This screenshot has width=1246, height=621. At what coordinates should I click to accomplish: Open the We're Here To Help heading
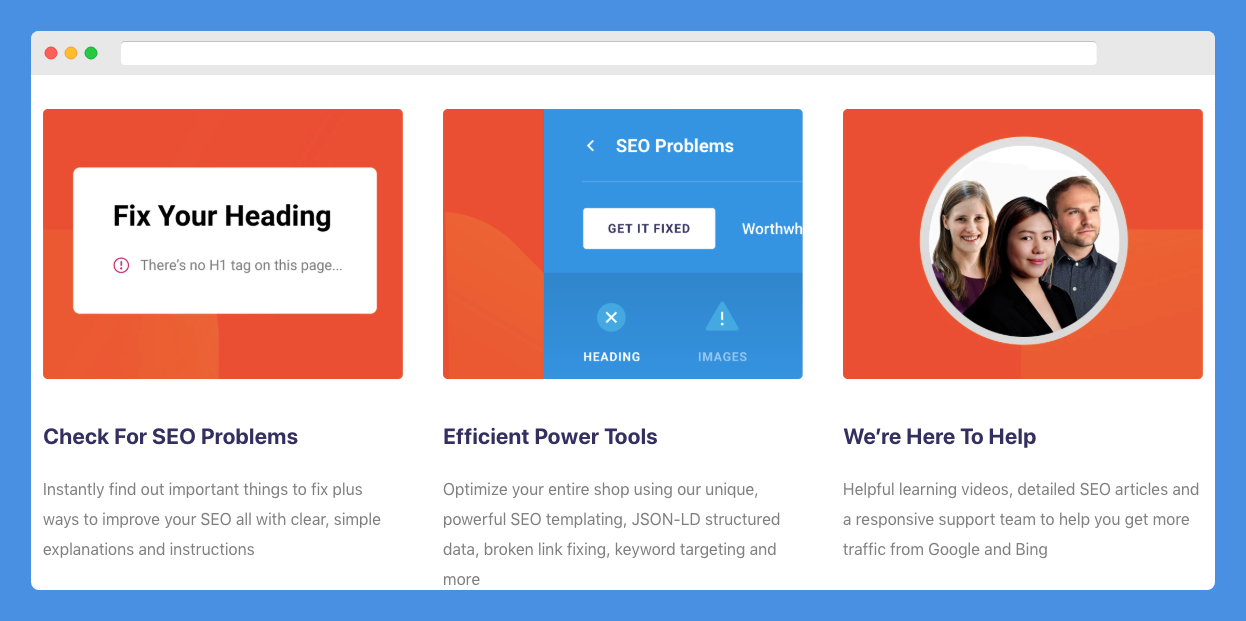[940, 437]
